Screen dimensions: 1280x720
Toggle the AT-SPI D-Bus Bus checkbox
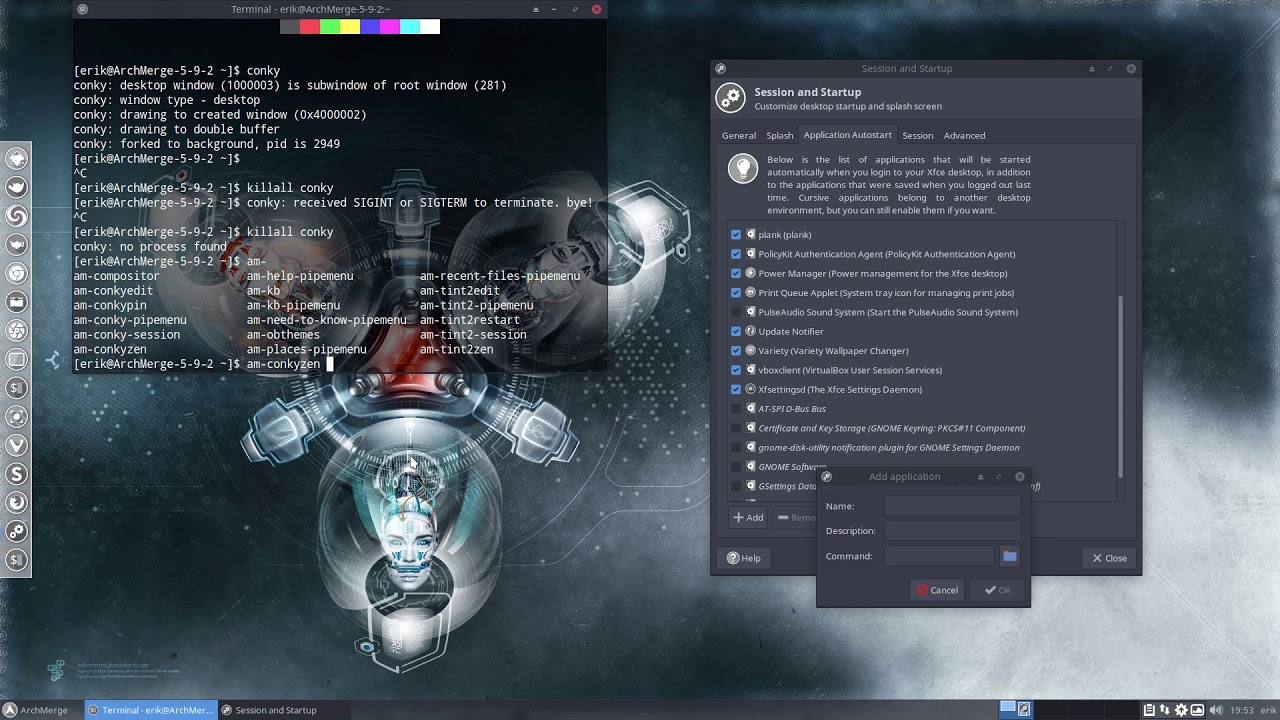736,409
